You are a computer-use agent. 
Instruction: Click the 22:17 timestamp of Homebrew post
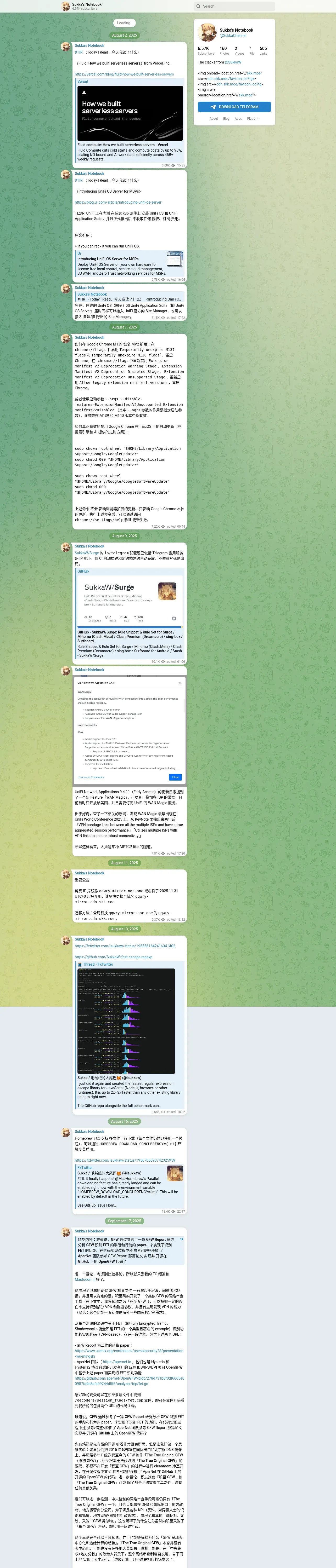[181, 1211]
